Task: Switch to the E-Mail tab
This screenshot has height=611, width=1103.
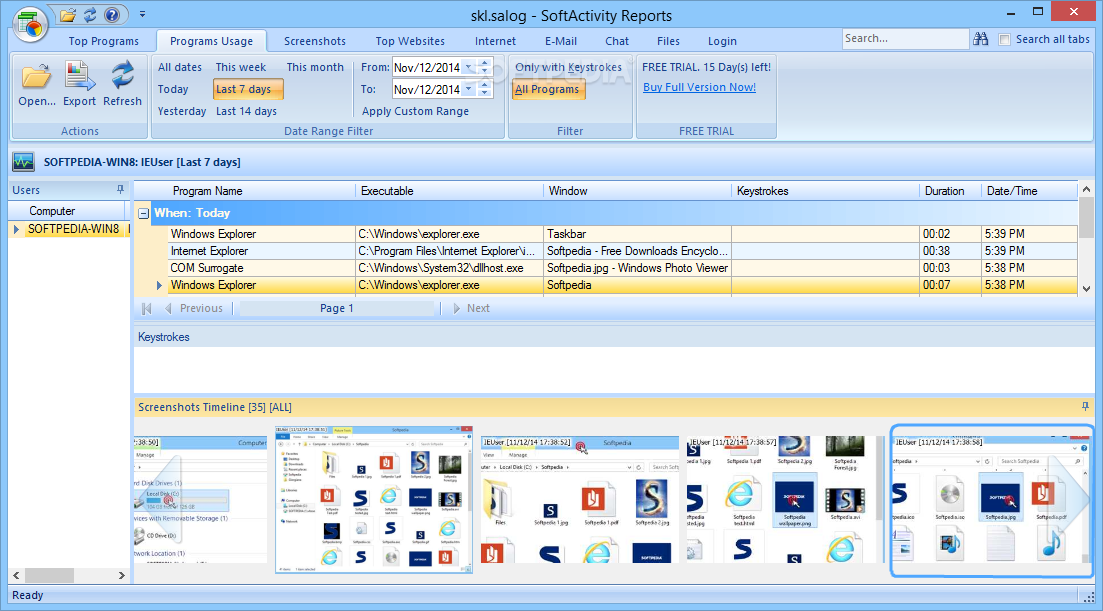Action: 561,41
